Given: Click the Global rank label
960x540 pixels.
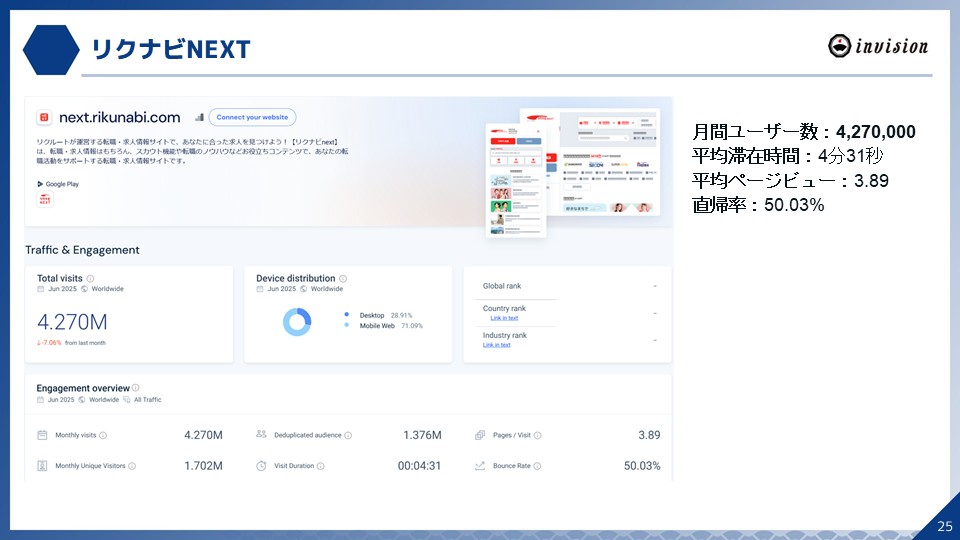Looking at the screenshot, I should 502,286.
